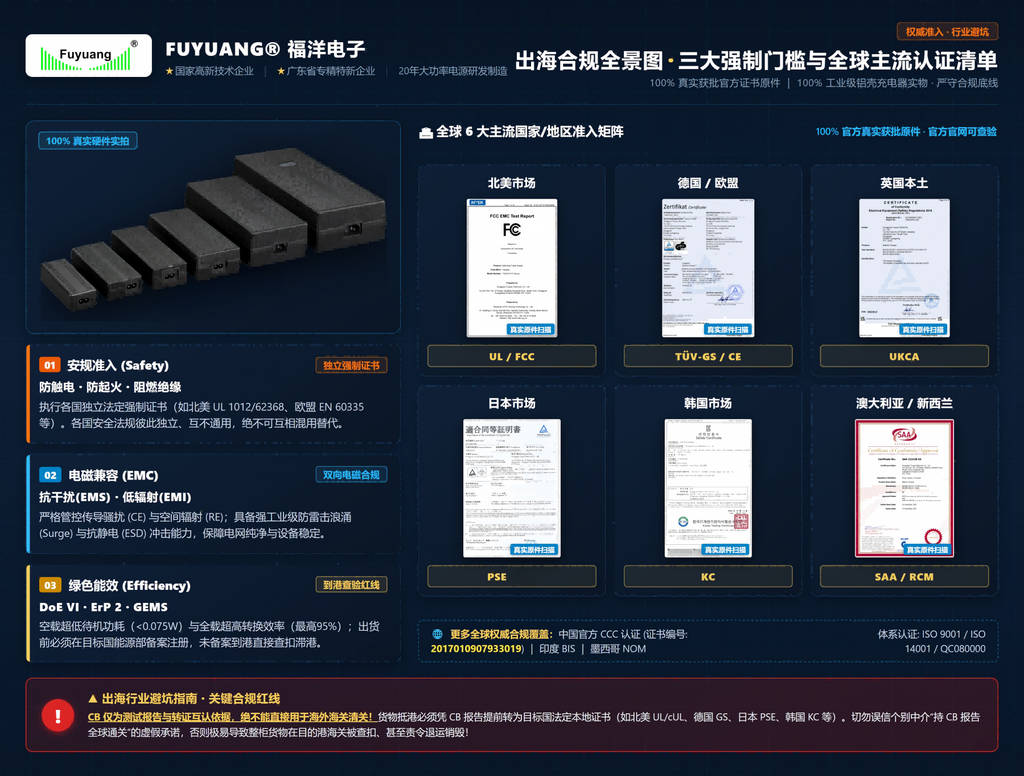The height and width of the screenshot is (776, 1024).
Task: Open the Korea KC safety certificate image
Action: tap(708, 488)
